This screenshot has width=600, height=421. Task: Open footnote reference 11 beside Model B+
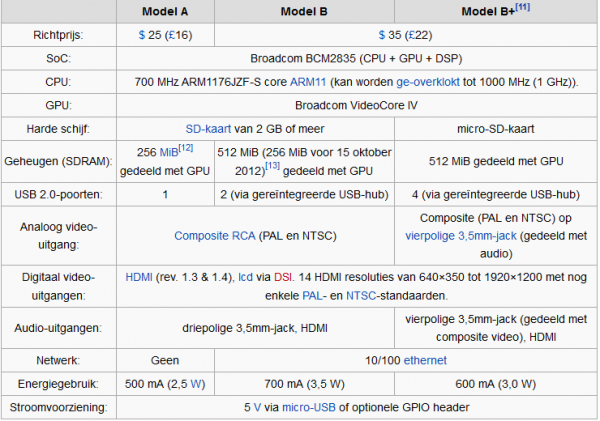pos(522,7)
